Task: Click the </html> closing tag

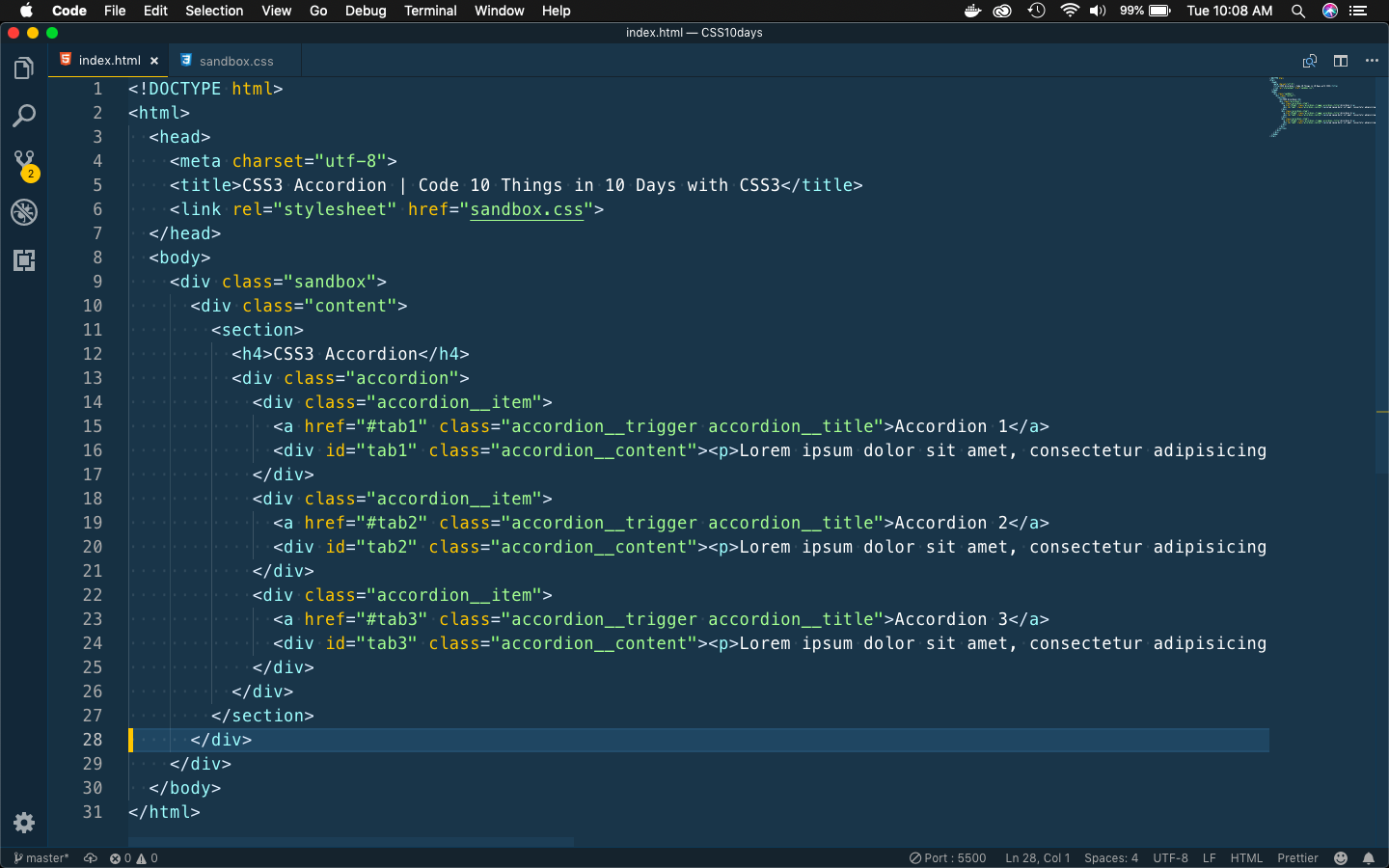Action: [x=164, y=812]
